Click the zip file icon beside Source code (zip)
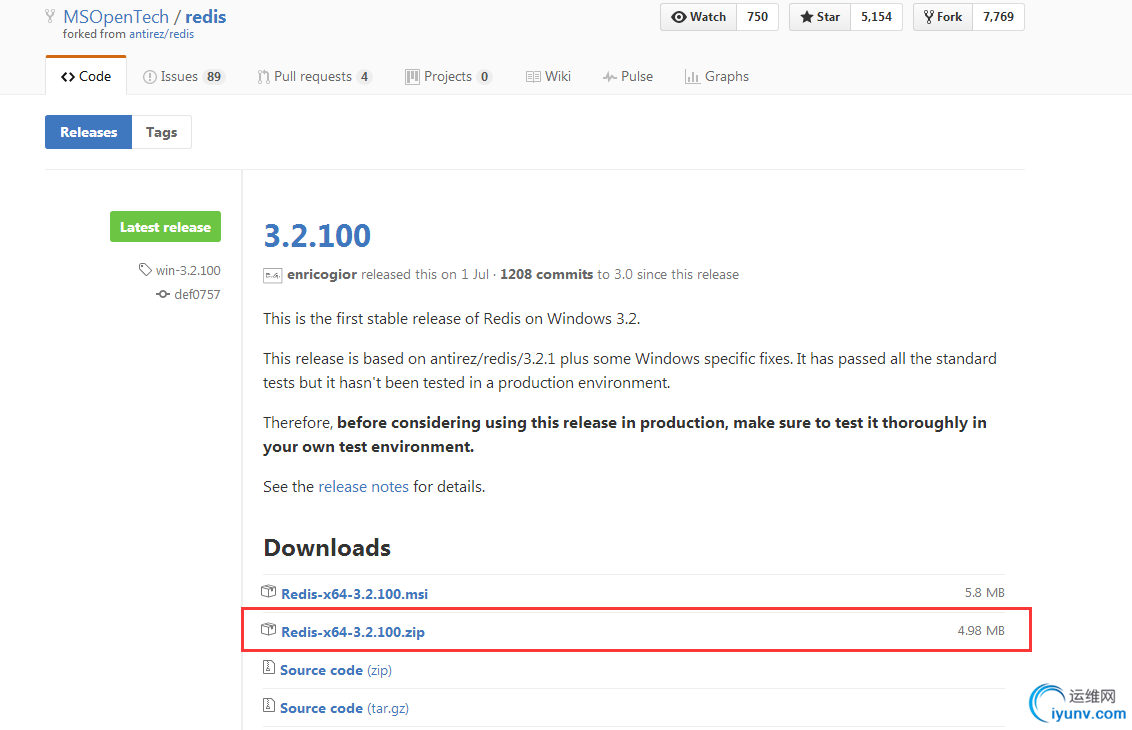Image resolution: width=1132 pixels, height=730 pixels. pos(269,667)
